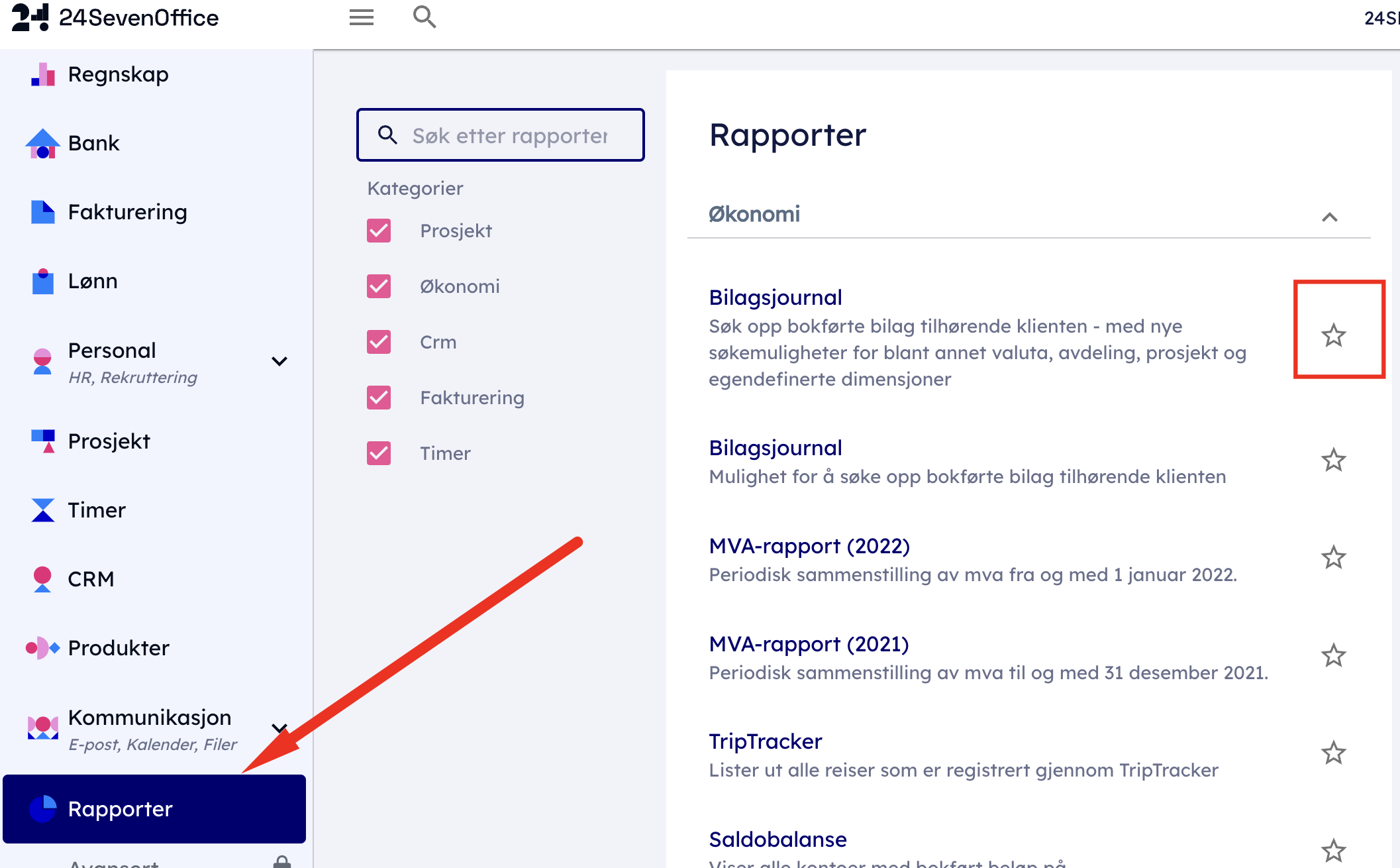Click the 24SevenOffice logo
The height and width of the screenshot is (868, 1400).
115,17
